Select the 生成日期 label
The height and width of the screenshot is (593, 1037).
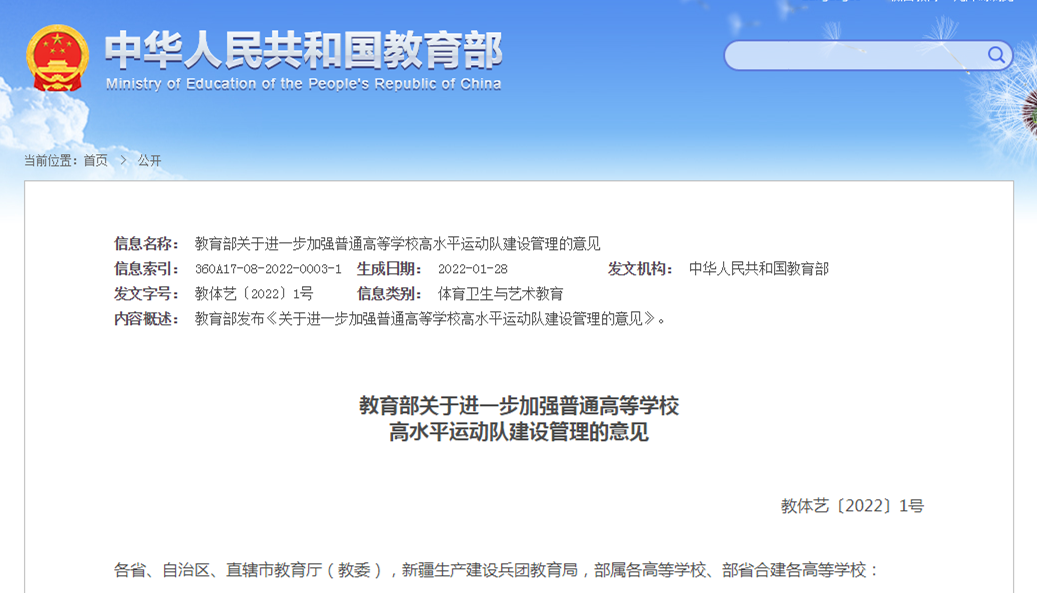pyautogui.click(x=389, y=269)
